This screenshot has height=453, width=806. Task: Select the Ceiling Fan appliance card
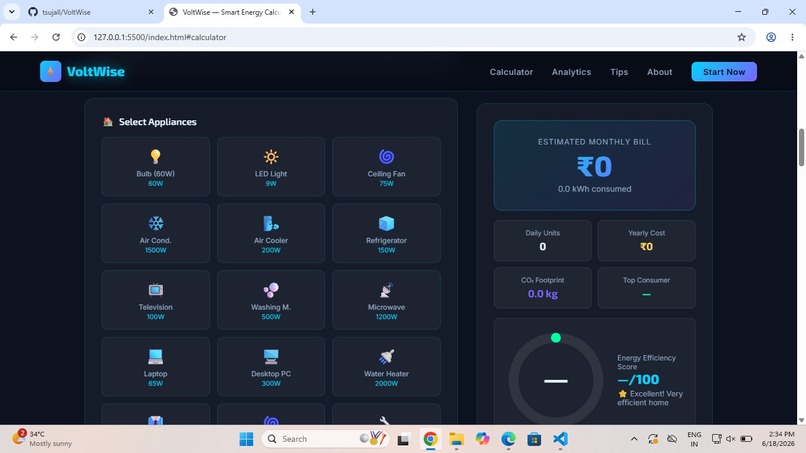pyautogui.click(x=386, y=167)
